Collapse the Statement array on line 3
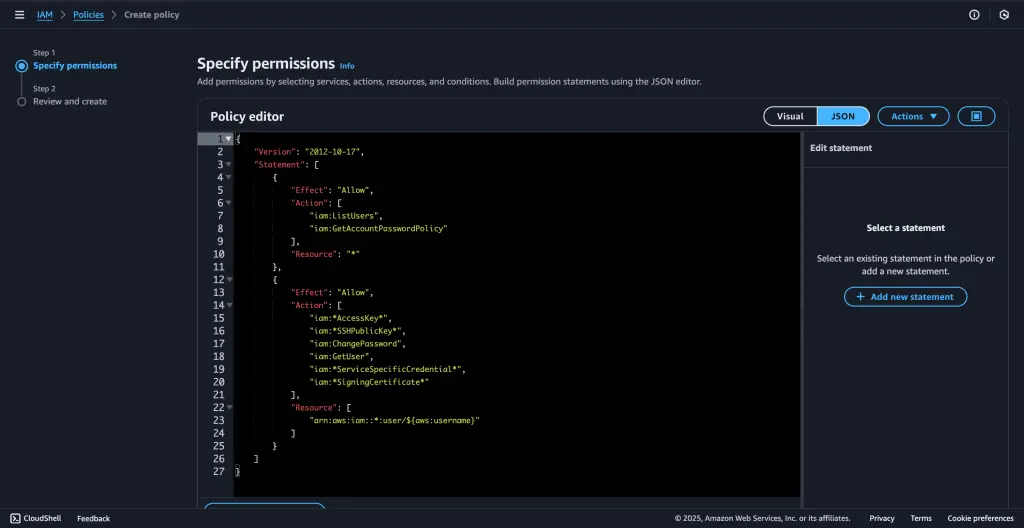The image size is (1024, 528). point(229,165)
